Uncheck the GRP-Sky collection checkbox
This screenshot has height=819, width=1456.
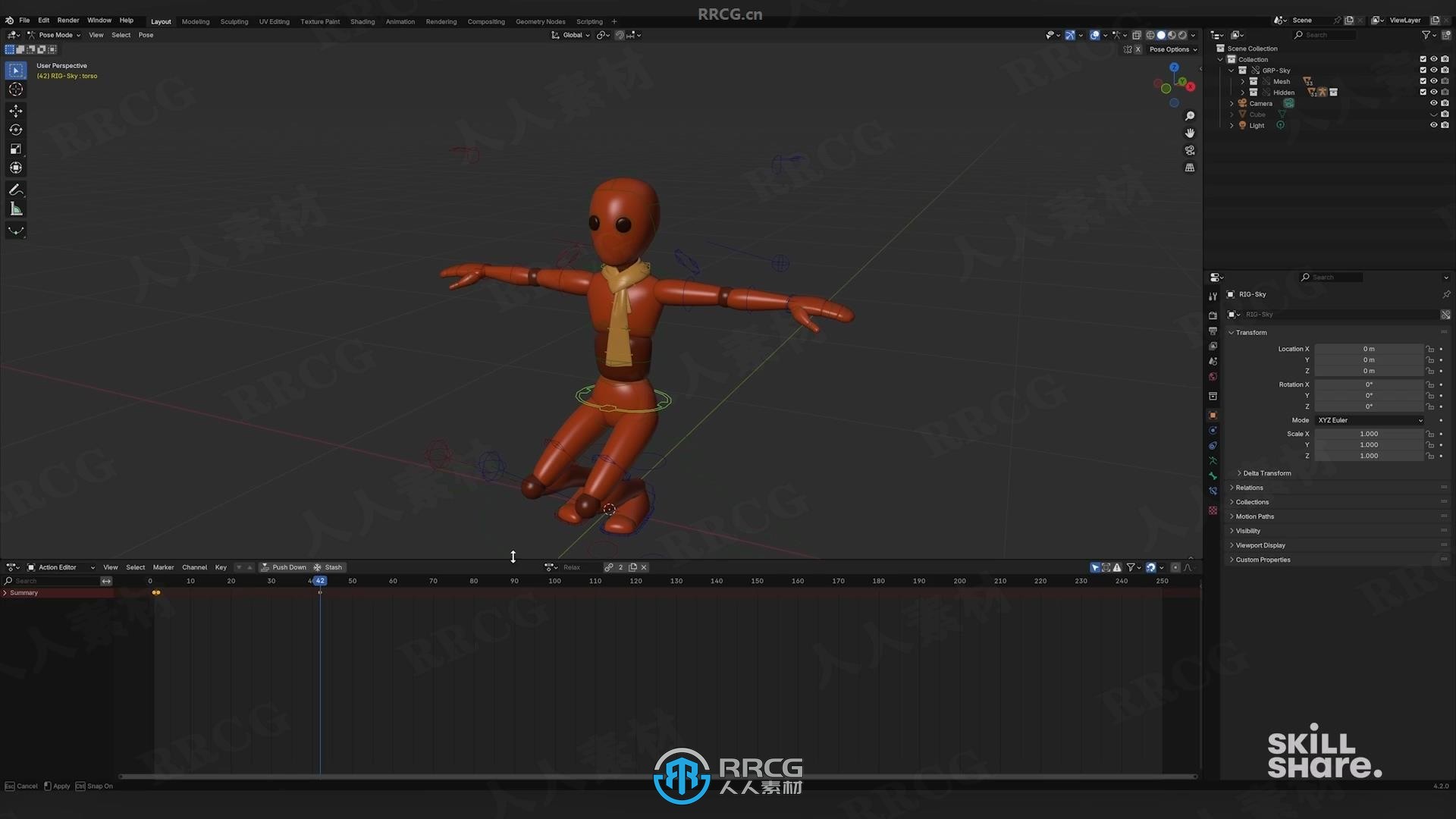point(1423,70)
